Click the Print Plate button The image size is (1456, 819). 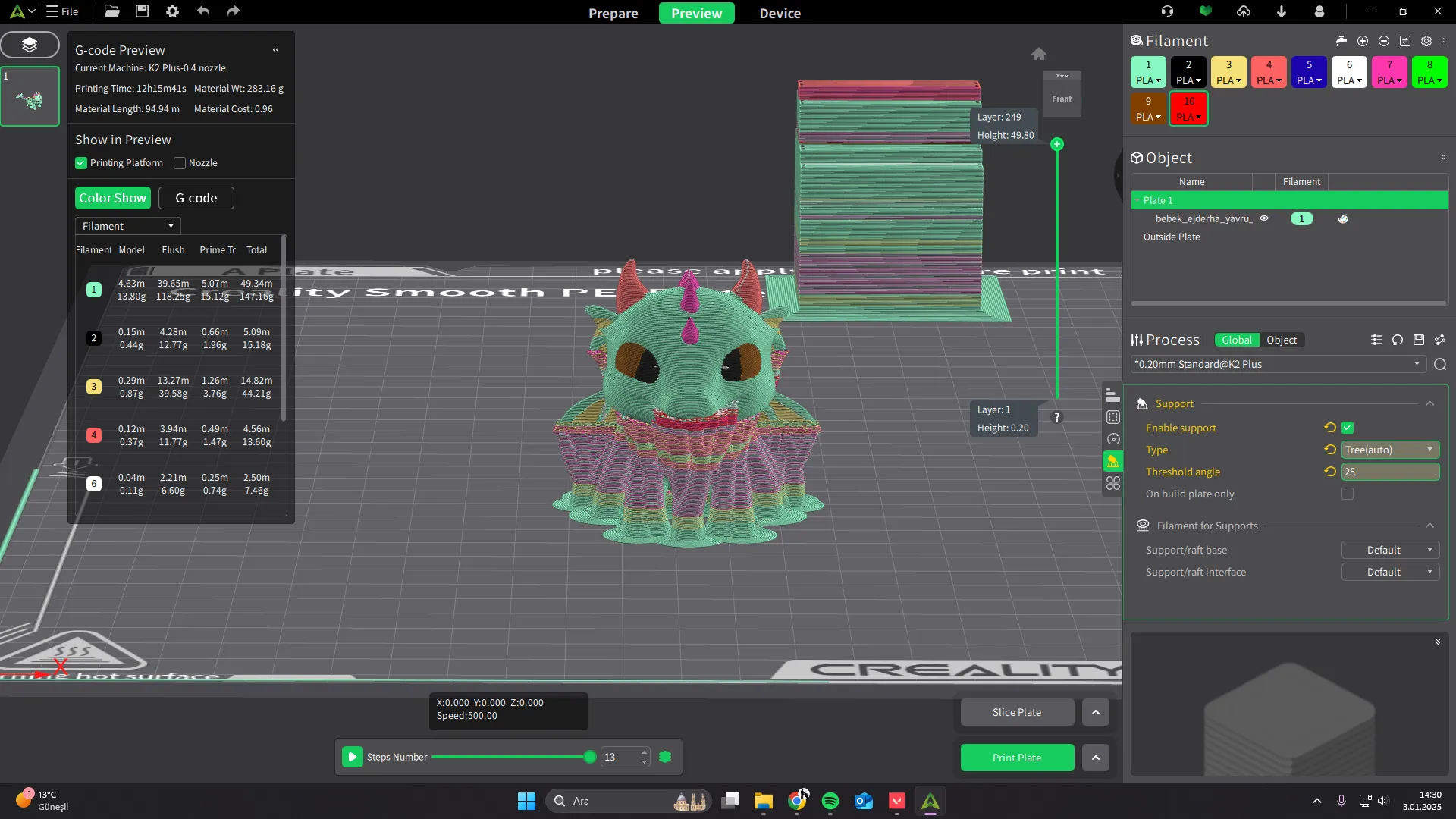coord(1017,758)
